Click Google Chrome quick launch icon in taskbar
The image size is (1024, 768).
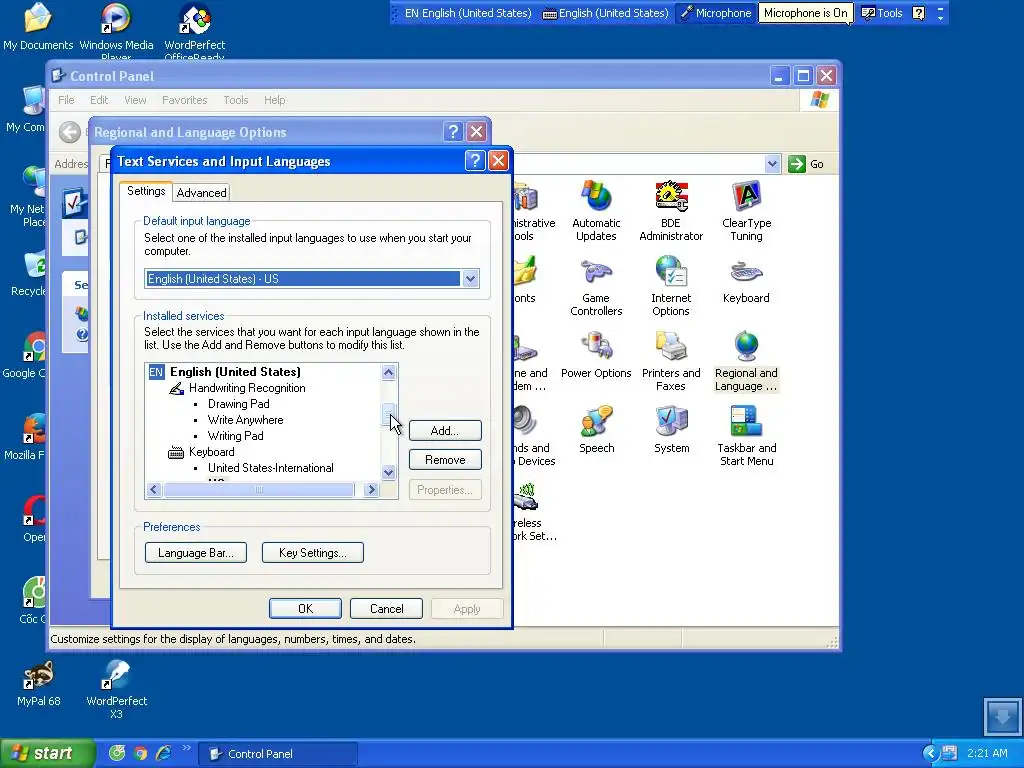[140, 754]
